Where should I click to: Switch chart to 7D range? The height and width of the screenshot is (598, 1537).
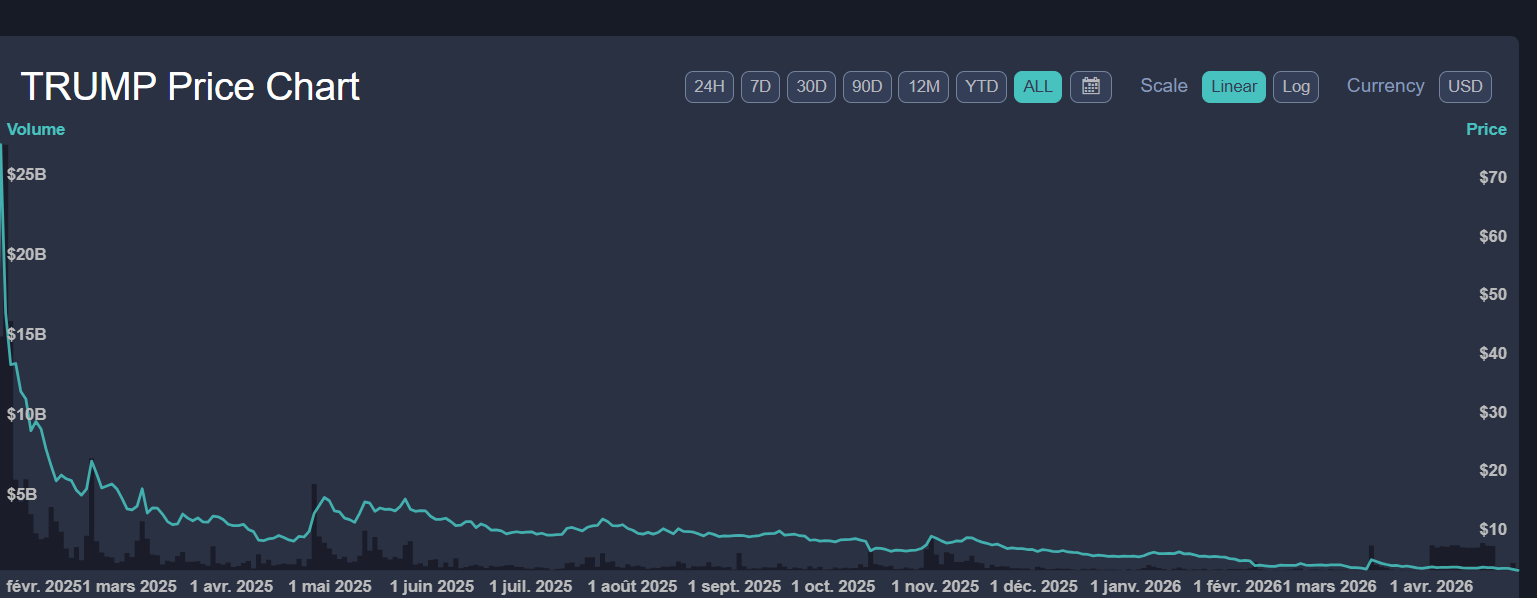(760, 87)
